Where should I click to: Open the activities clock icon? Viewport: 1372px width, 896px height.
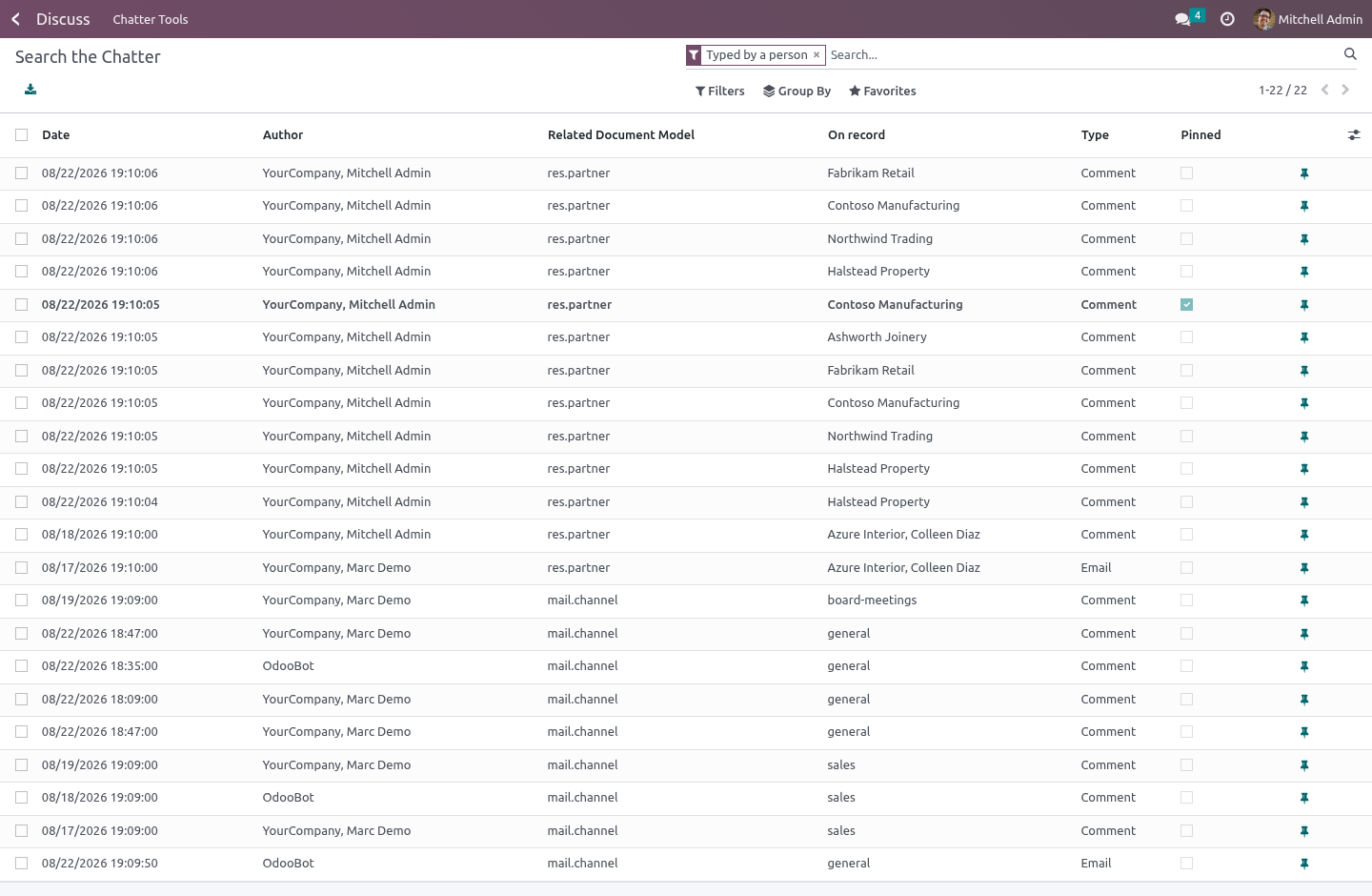coord(1227,19)
